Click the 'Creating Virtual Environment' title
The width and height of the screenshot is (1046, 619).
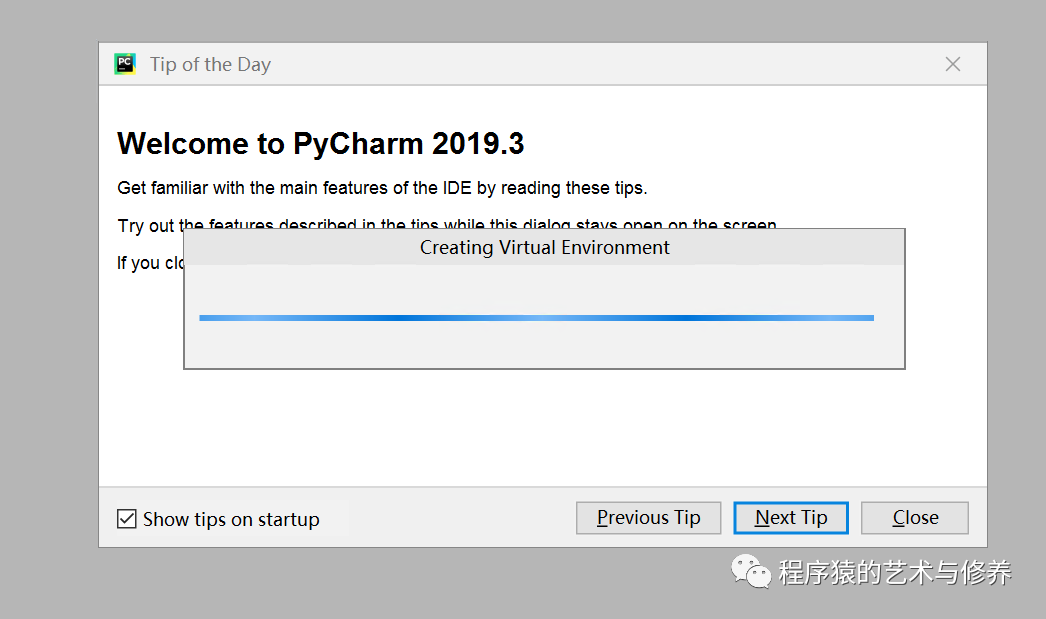pos(544,247)
